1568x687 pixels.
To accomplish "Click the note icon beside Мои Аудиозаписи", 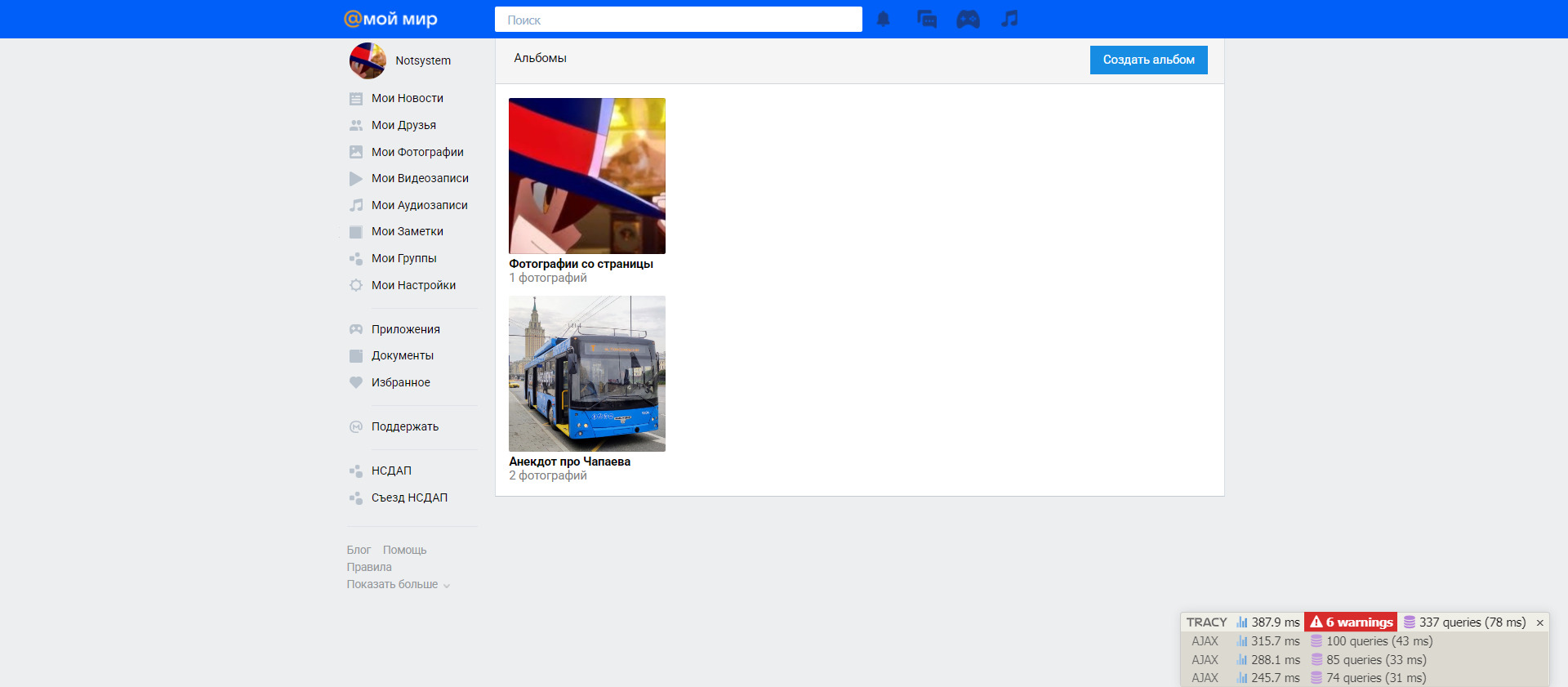I will coord(356,205).
